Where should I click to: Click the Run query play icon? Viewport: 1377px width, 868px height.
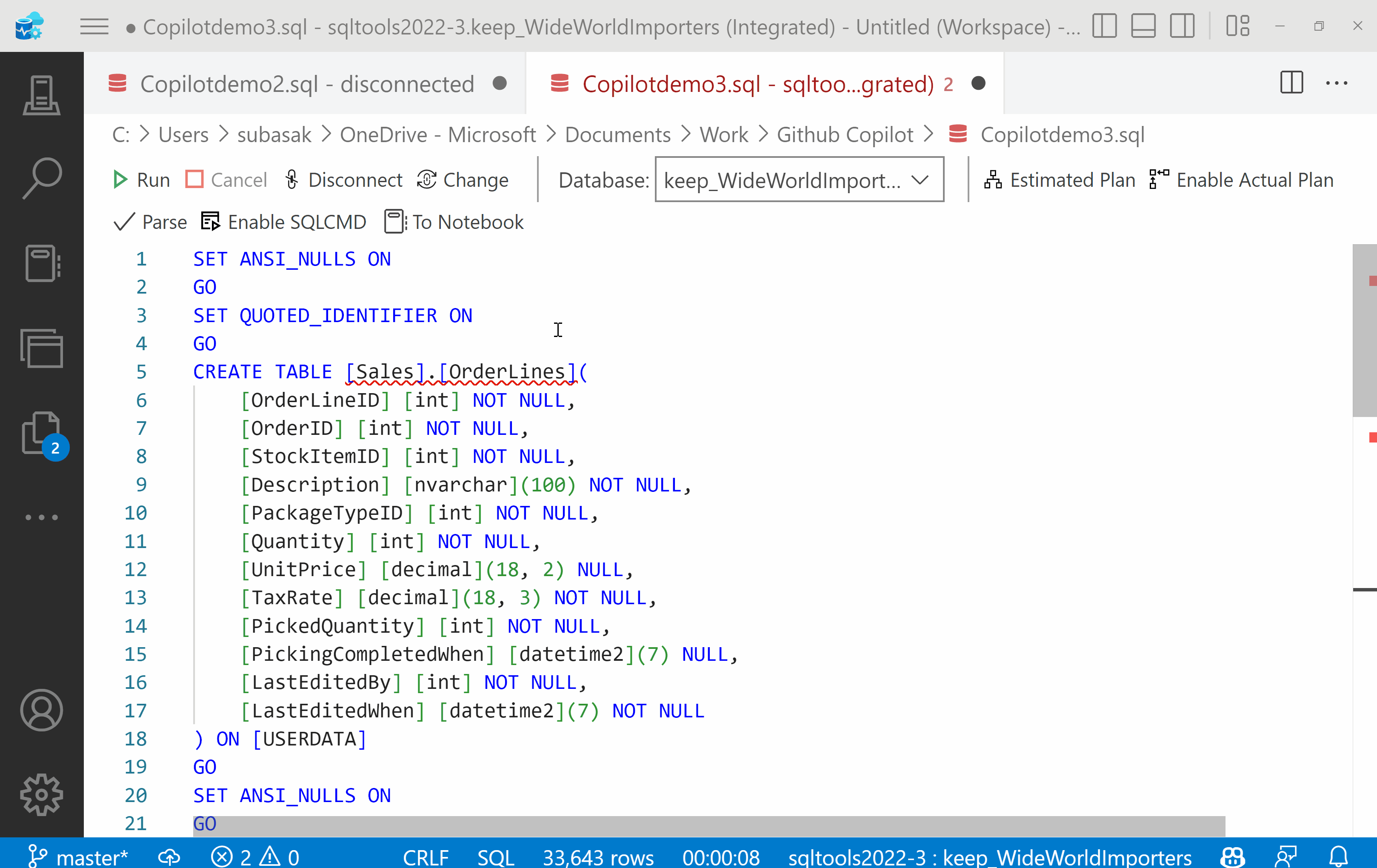[120, 180]
